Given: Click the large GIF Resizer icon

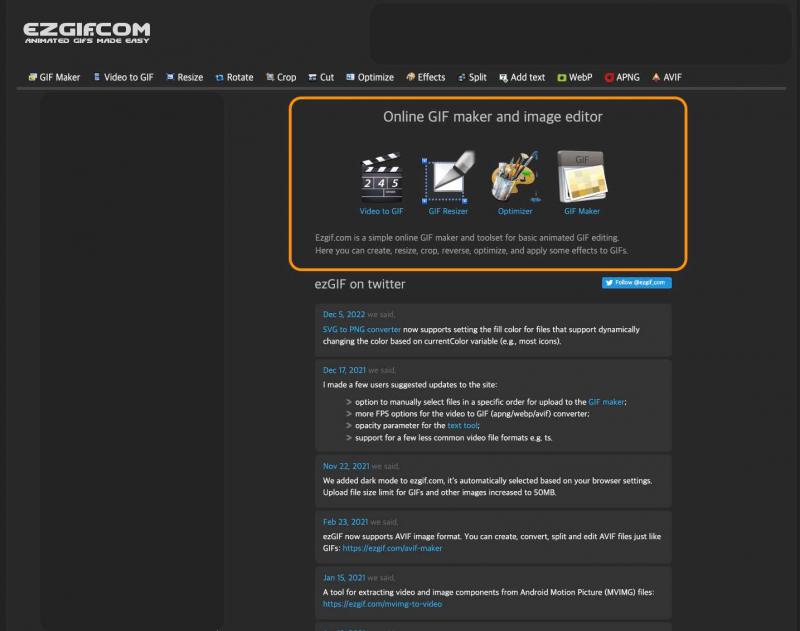Looking at the screenshot, I should [x=448, y=177].
